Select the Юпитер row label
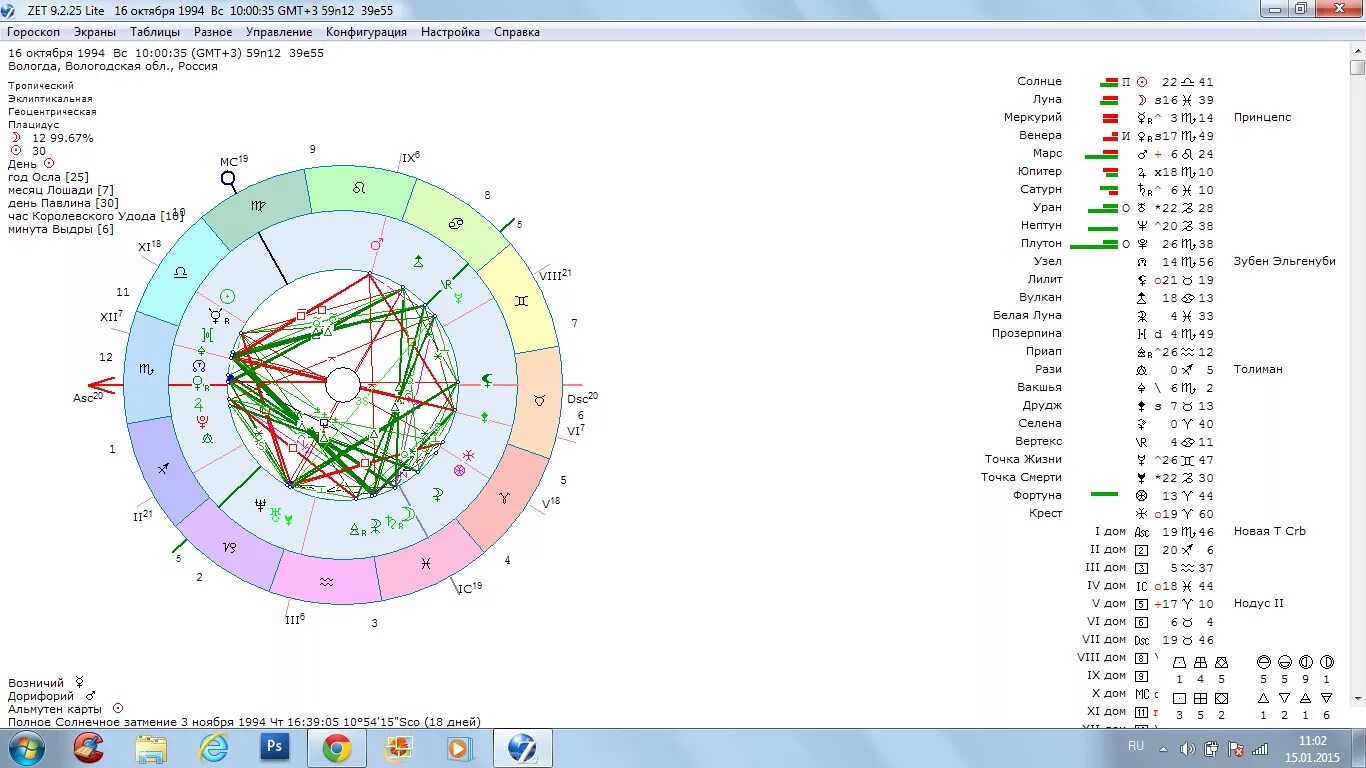Image resolution: width=1366 pixels, height=768 pixels. 1040,171
